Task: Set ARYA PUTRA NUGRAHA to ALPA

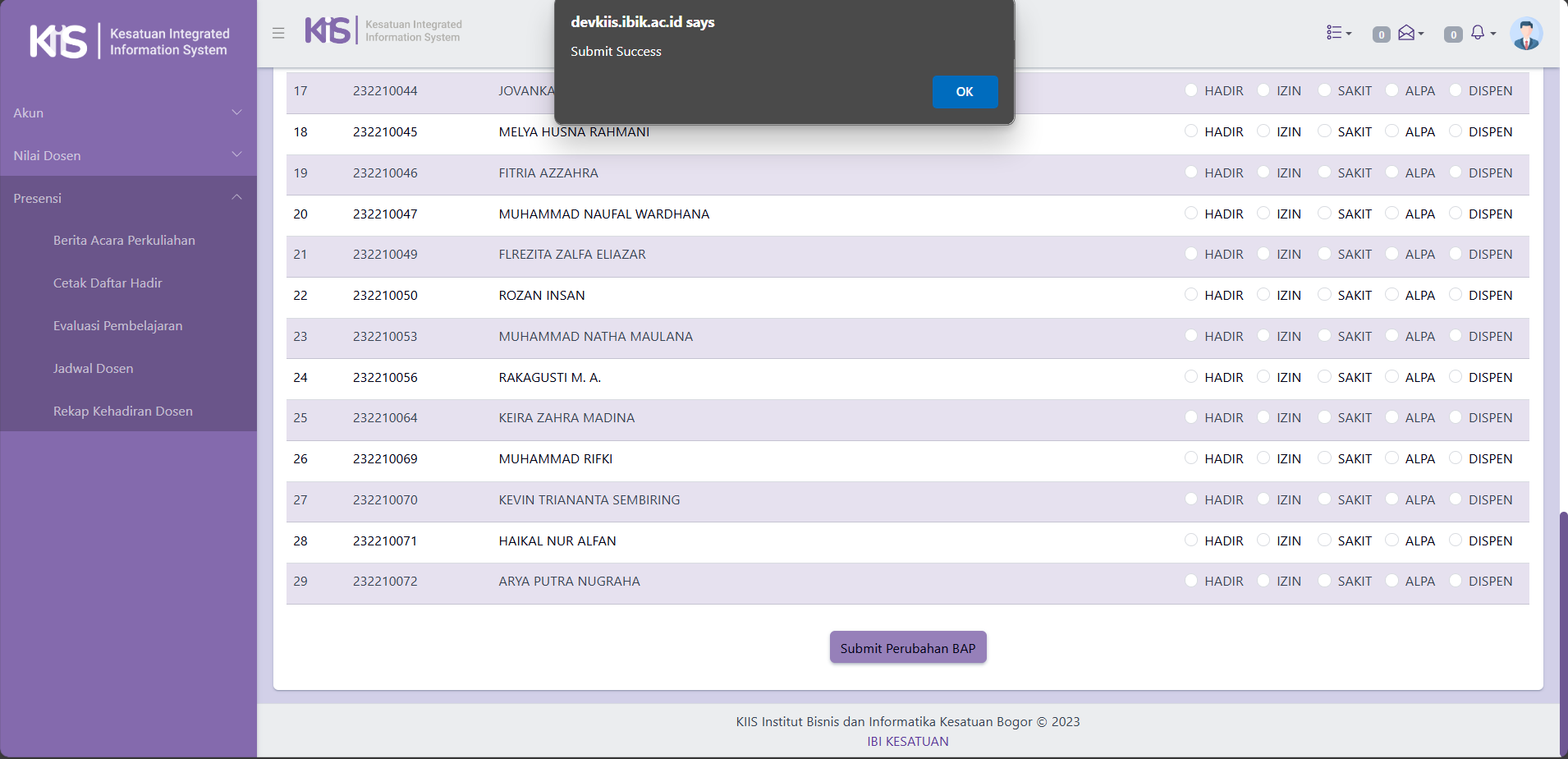Action: 1391,581
